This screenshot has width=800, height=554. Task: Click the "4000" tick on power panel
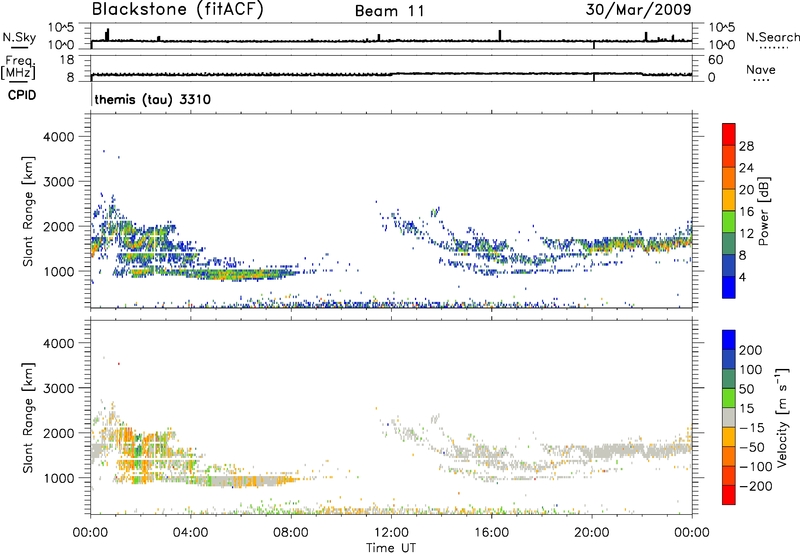(x=59, y=137)
